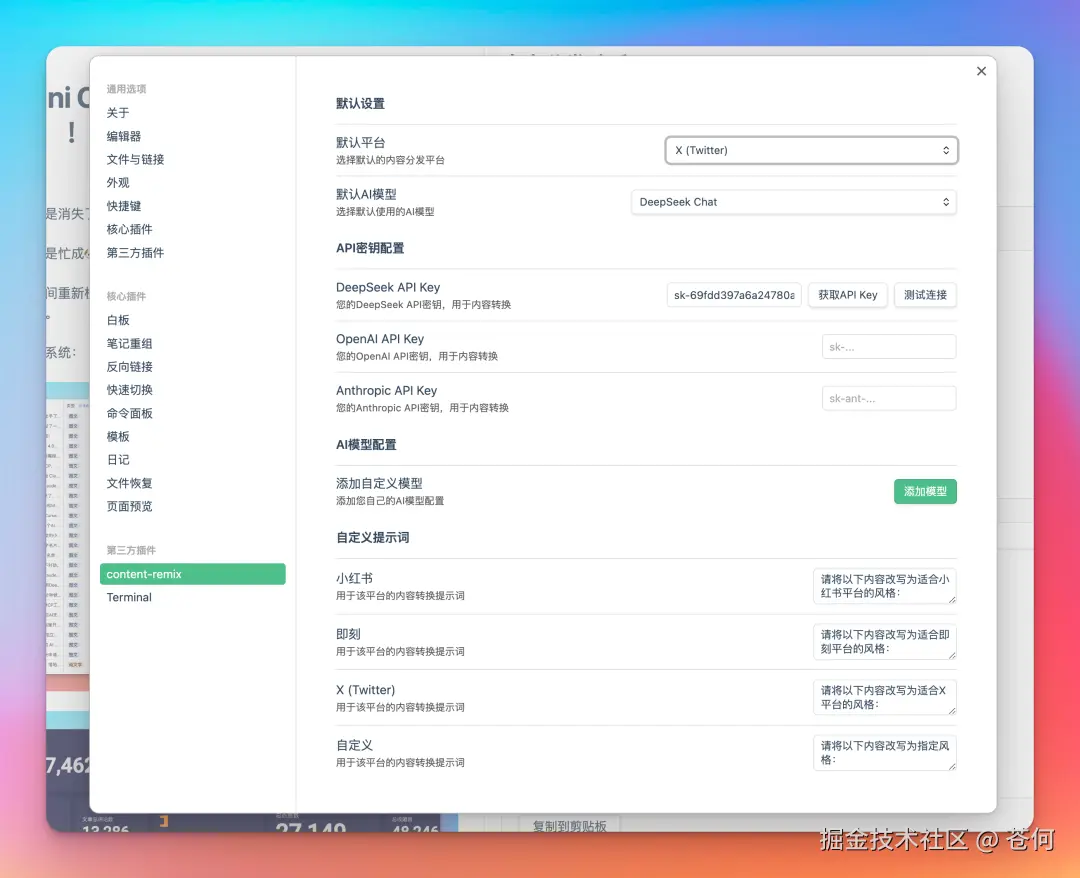Click the DeepSeek API Key input field
Viewport: 1080px width, 878px height.
tap(734, 294)
